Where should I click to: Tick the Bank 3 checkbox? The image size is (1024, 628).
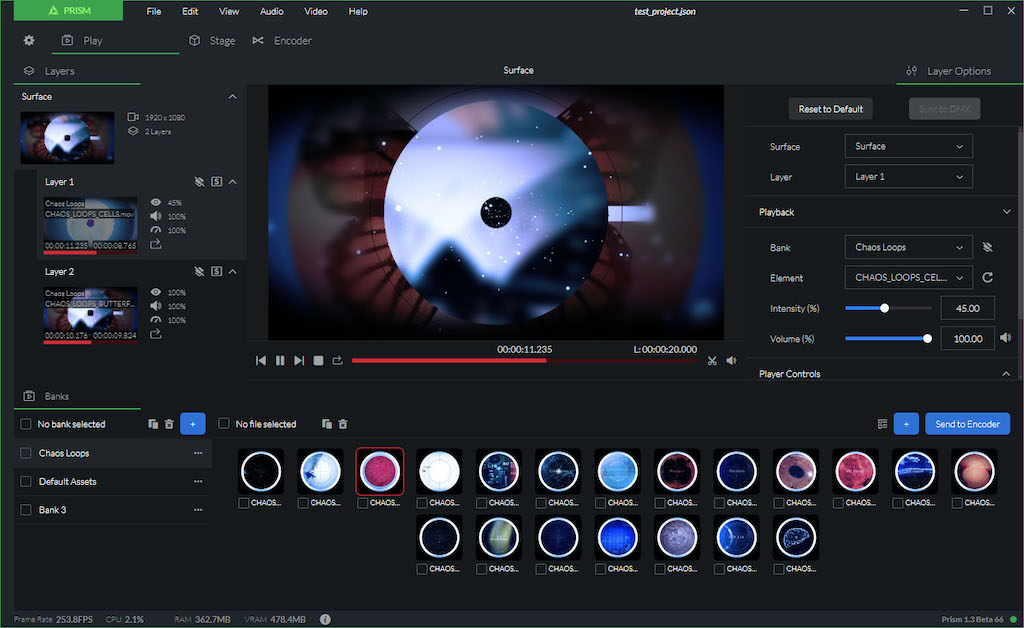point(26,510)
